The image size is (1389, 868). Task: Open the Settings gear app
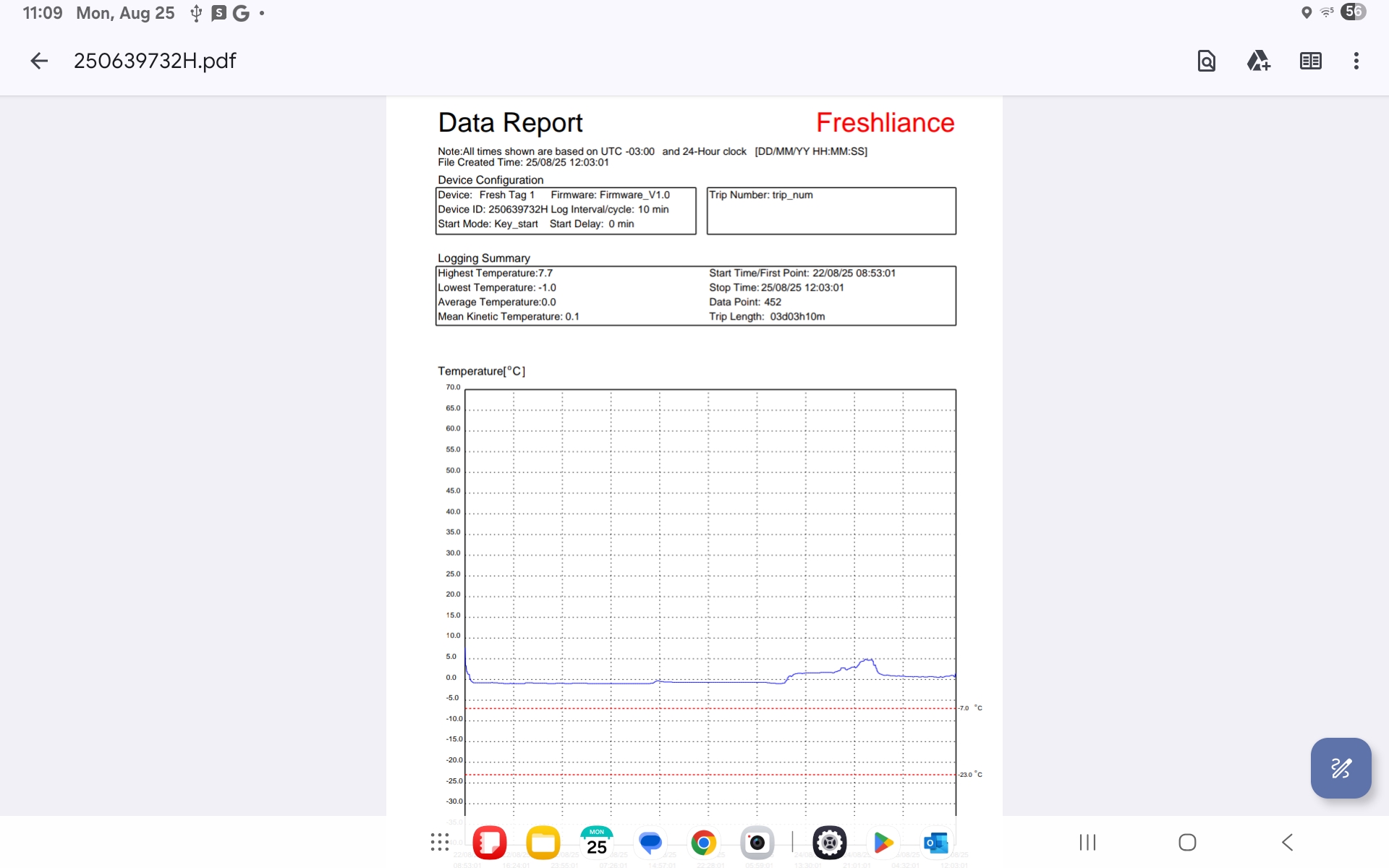click(x=829, y=843)
